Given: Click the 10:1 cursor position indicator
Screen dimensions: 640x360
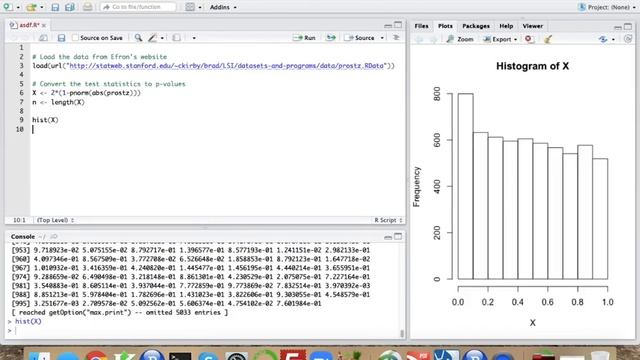Looking at the screenshot, I should tap(19, 220).
